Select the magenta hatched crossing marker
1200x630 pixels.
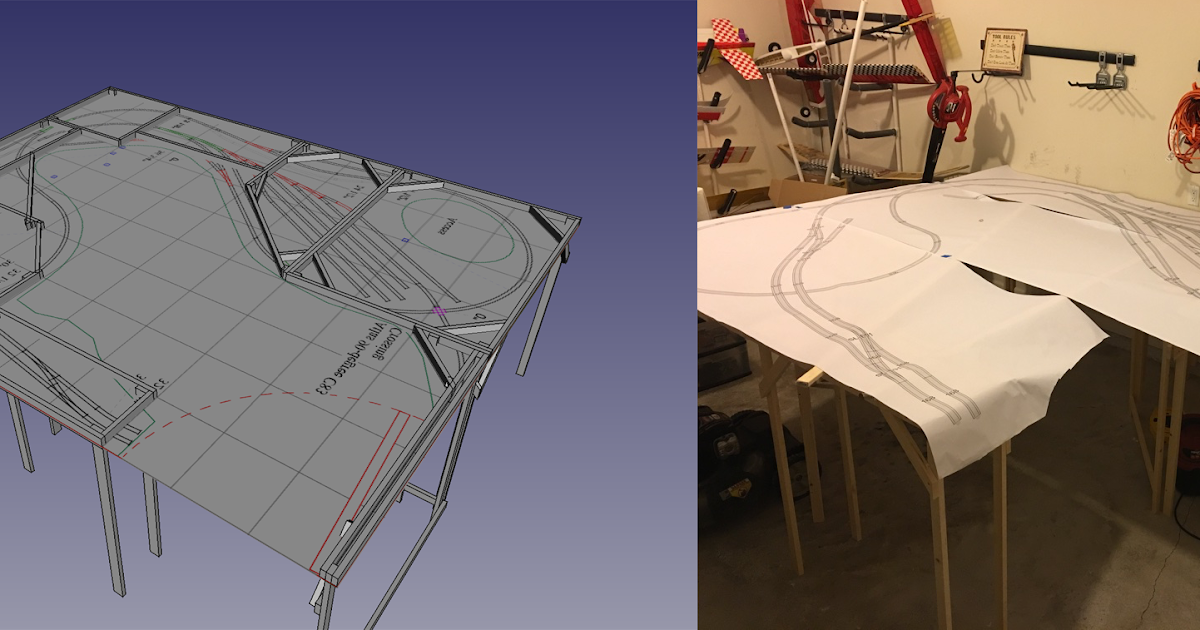(439, 311)
